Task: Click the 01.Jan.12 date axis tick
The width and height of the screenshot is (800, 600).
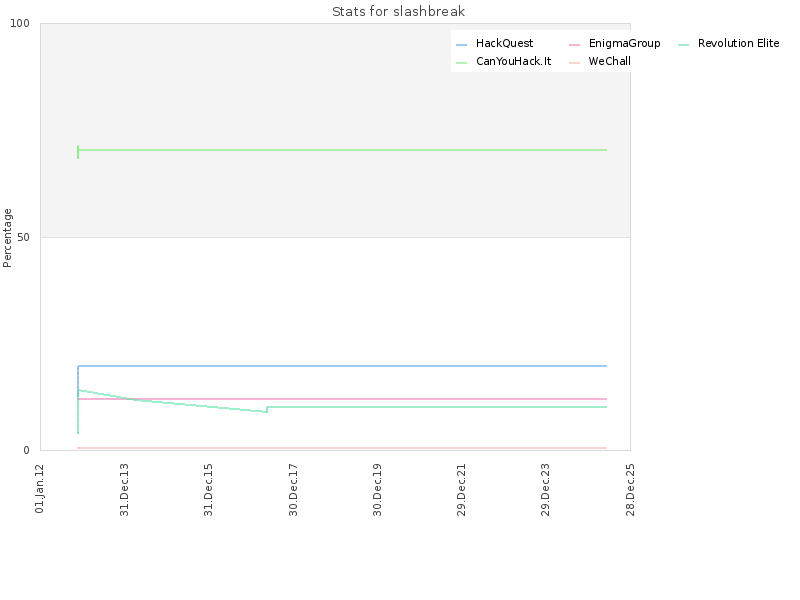Action: [x=39, y=488]
